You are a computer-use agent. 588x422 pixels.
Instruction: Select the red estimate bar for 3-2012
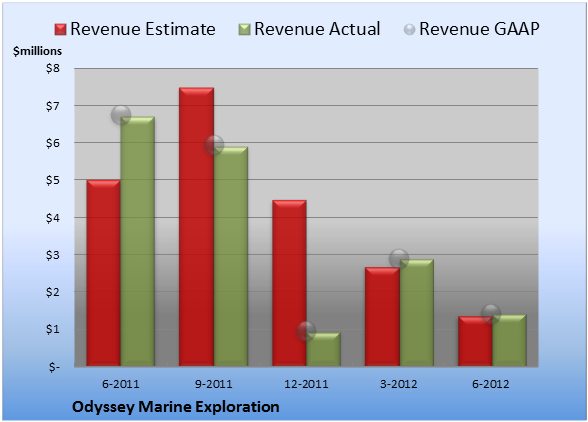(x=382, y=317)
